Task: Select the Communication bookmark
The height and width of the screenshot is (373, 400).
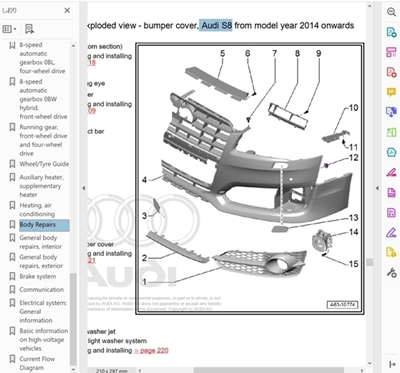Action: 42,289
